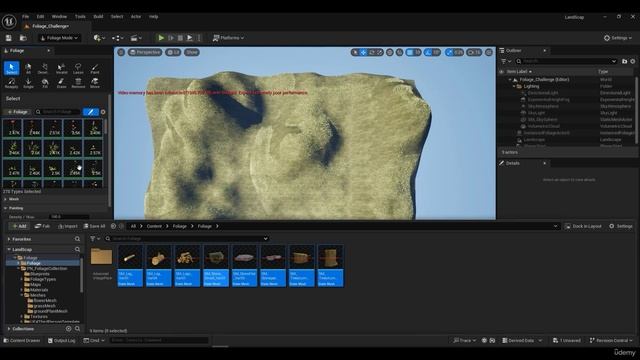
Task: Choose the foliage Fill tool
Action: [45, 83]
